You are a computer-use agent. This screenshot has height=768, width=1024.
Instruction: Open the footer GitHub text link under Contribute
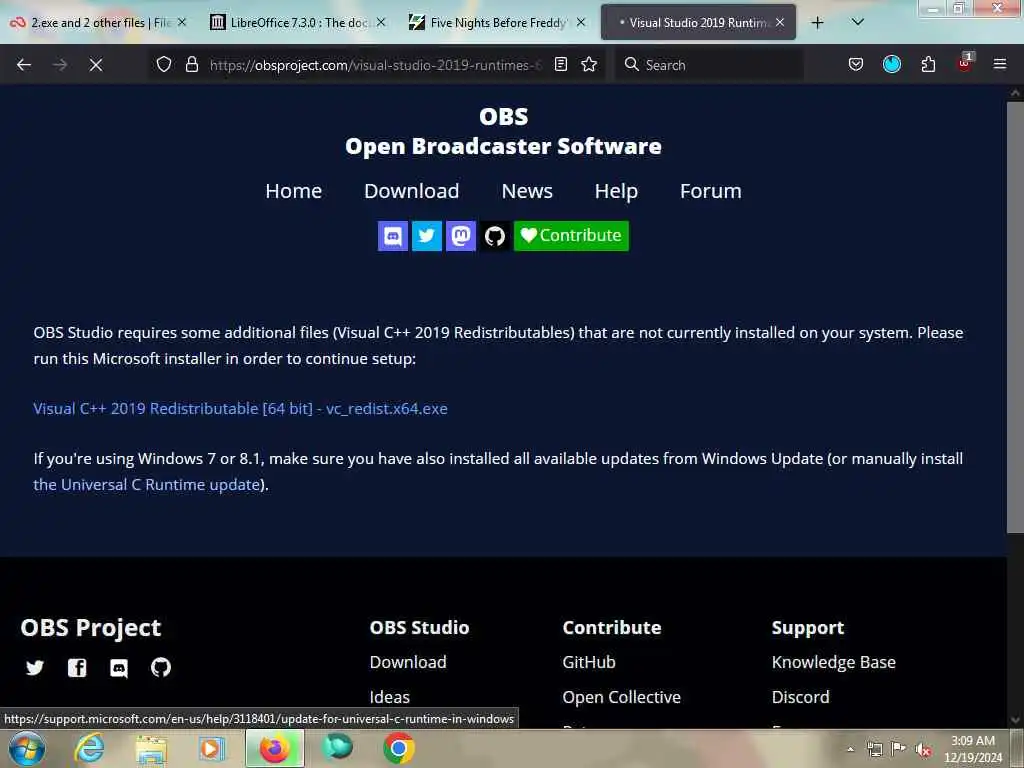589,662
